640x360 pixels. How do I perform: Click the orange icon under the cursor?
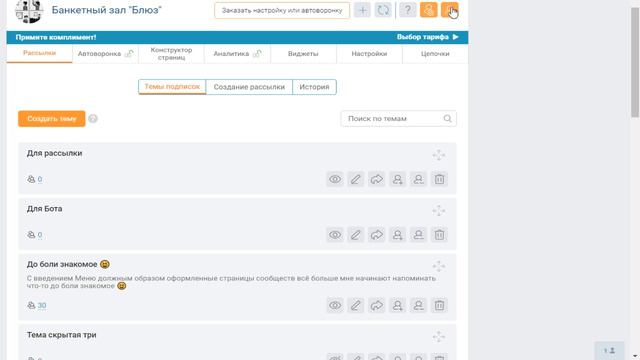(449, 10)
